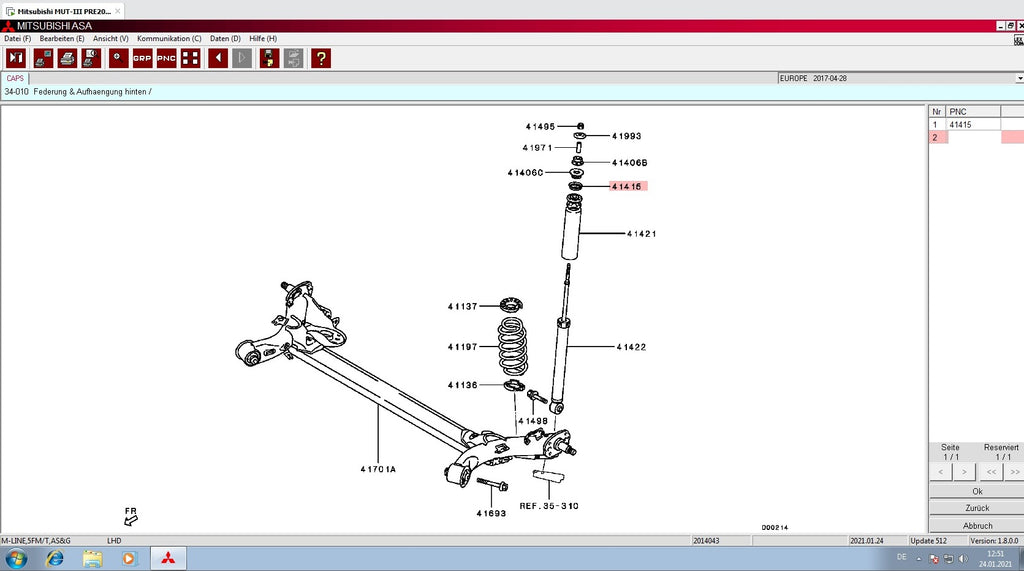
Task: Click the first toolbar exit icon
Action: pyautogui.click(x=16, y=58)
